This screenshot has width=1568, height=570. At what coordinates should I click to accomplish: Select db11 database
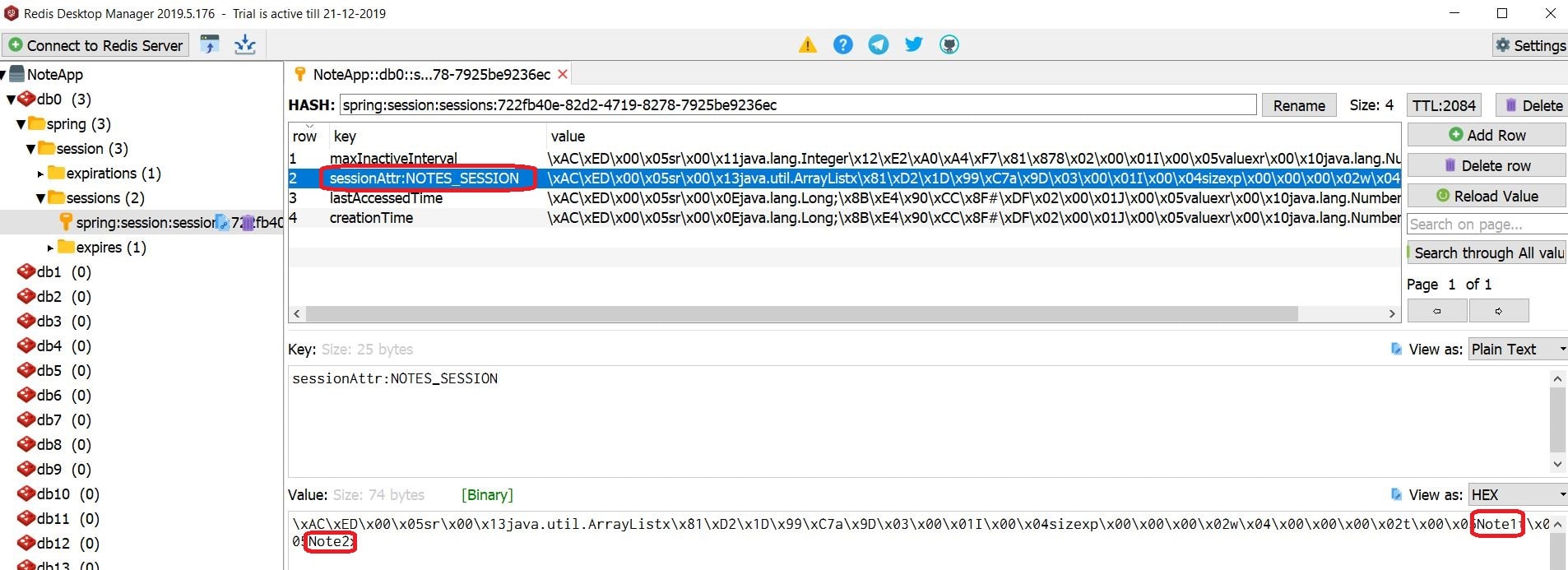click(58, 518)
